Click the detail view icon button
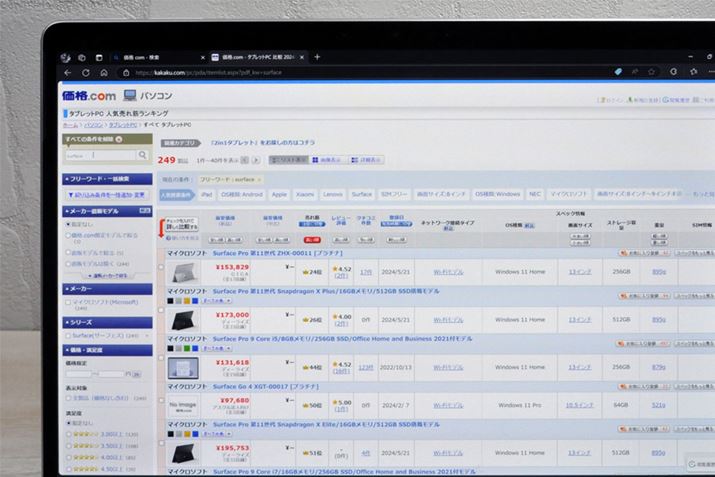Screen dimensions: 715x477 tap(367, 160)
